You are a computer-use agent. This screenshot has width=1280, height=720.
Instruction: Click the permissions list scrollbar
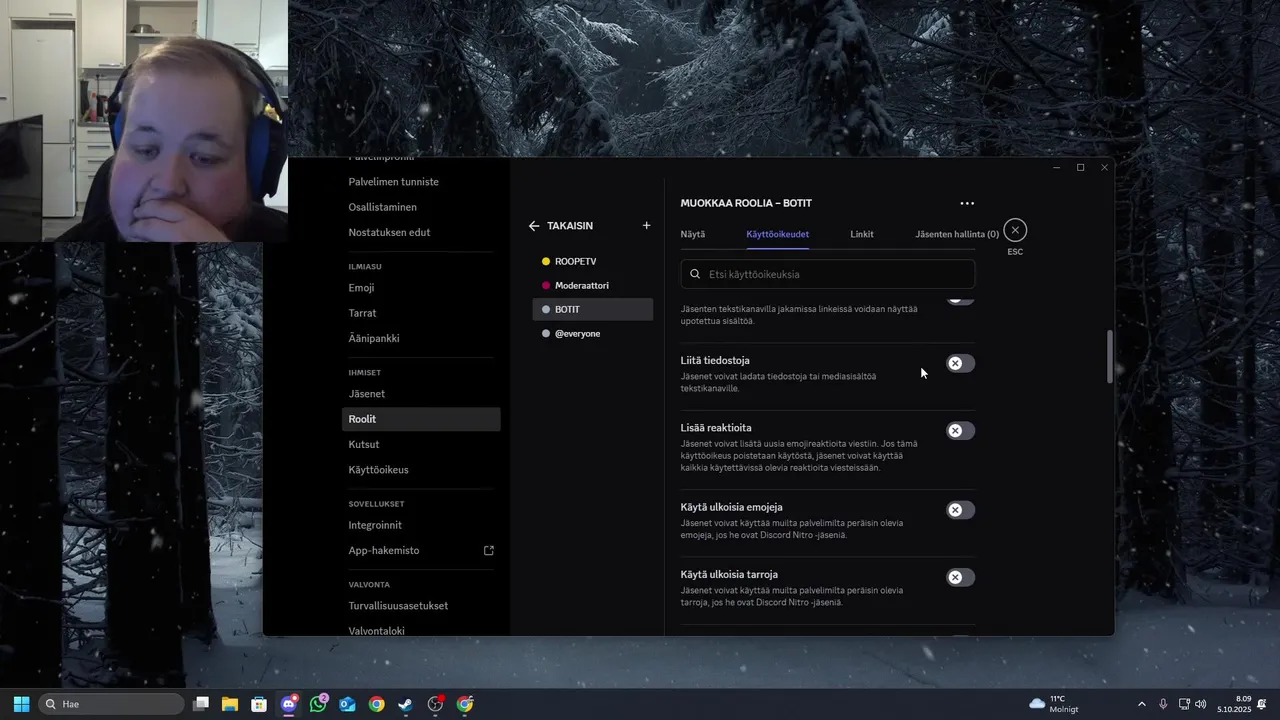point(1109,356)
